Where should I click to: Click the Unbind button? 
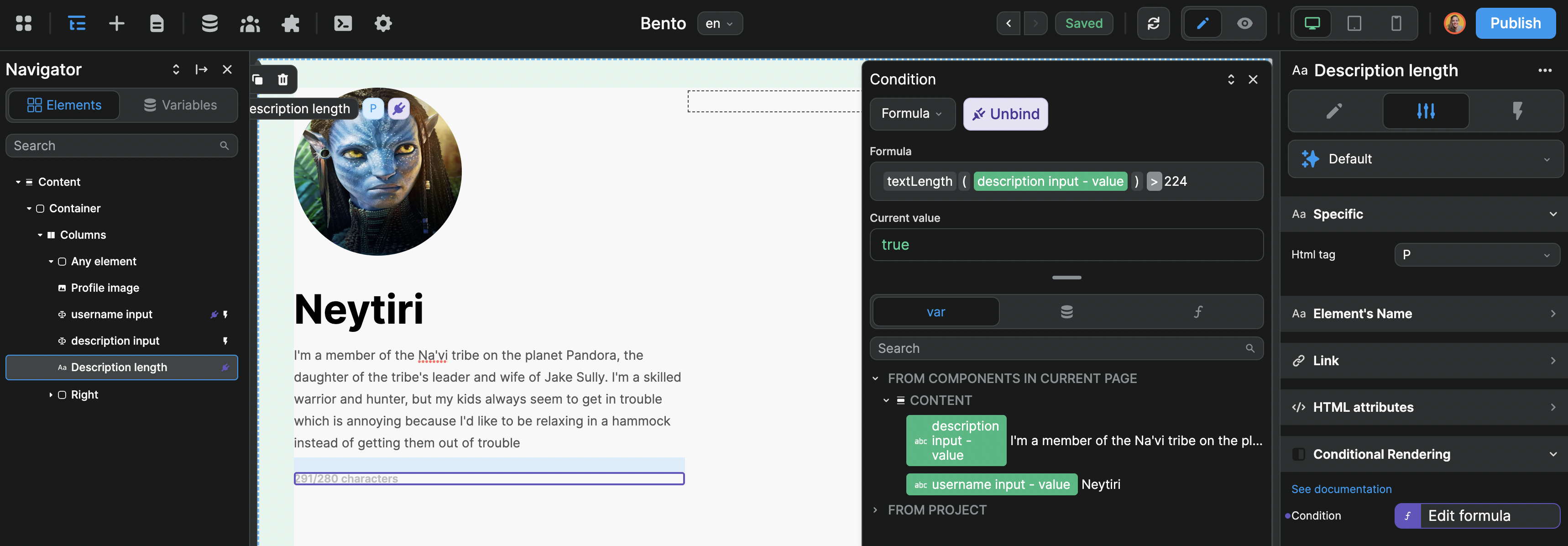point(1006,114)
